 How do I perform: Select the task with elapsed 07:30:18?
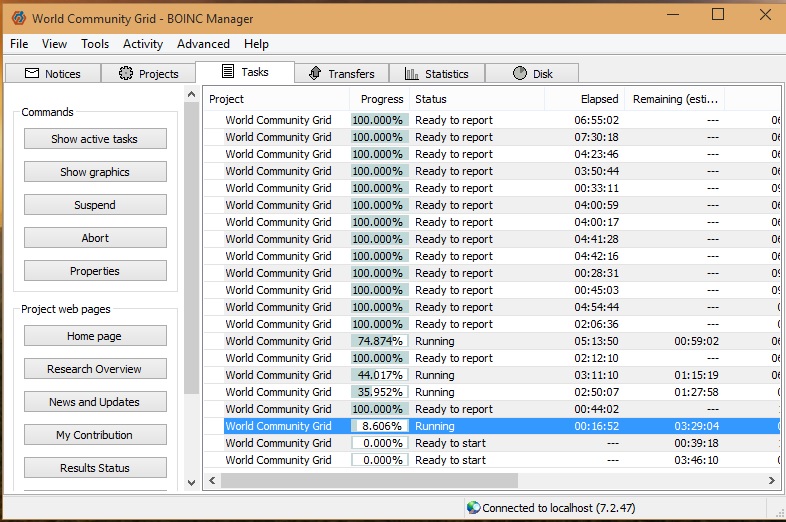tap(492, 137)
